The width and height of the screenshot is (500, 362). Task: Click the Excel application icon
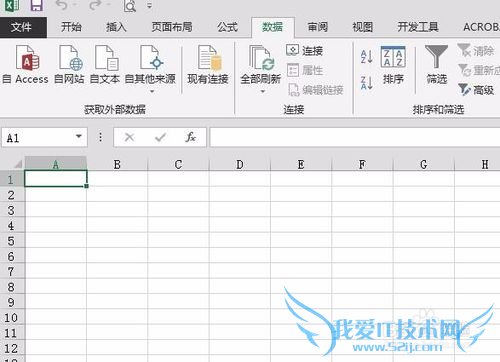(x=11, y=5)
